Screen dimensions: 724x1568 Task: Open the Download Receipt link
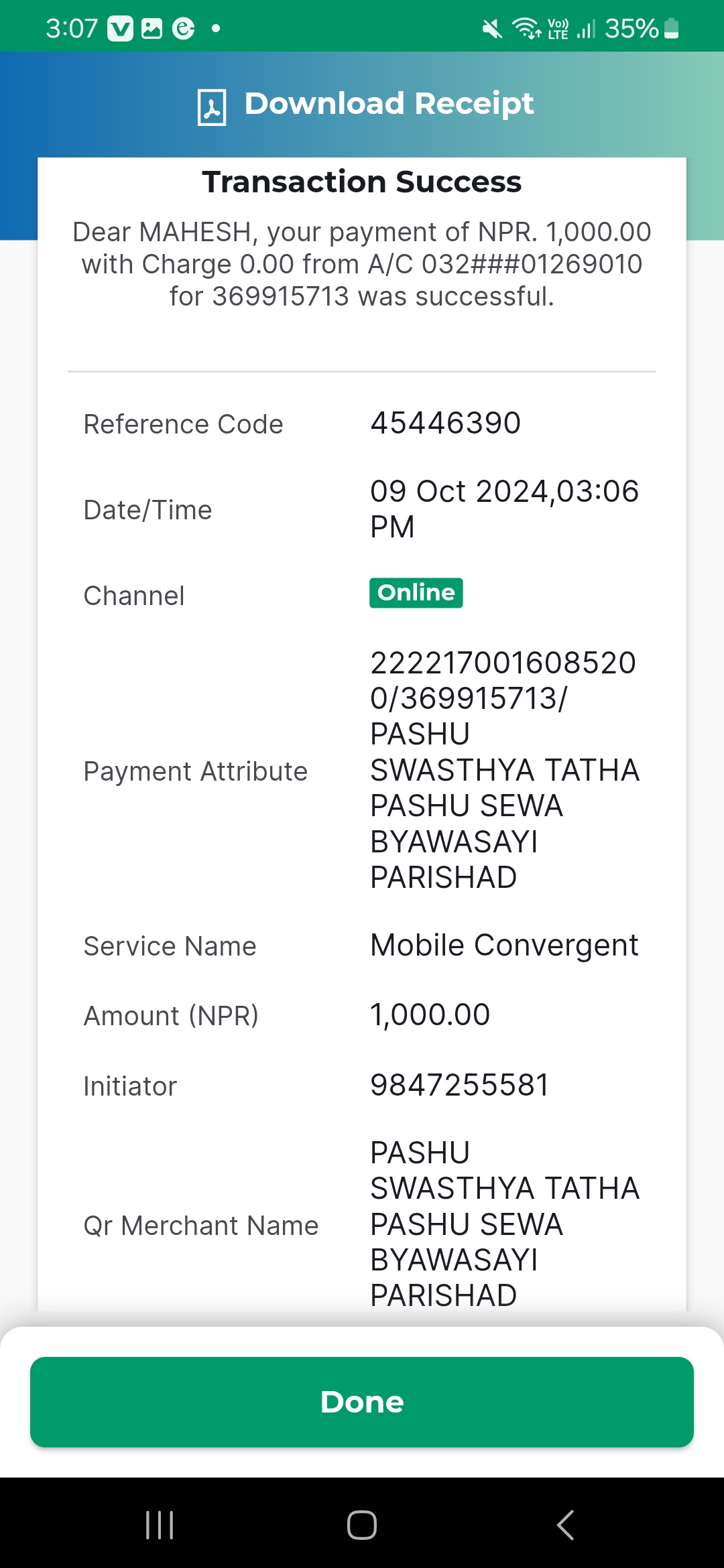[389, 104]
